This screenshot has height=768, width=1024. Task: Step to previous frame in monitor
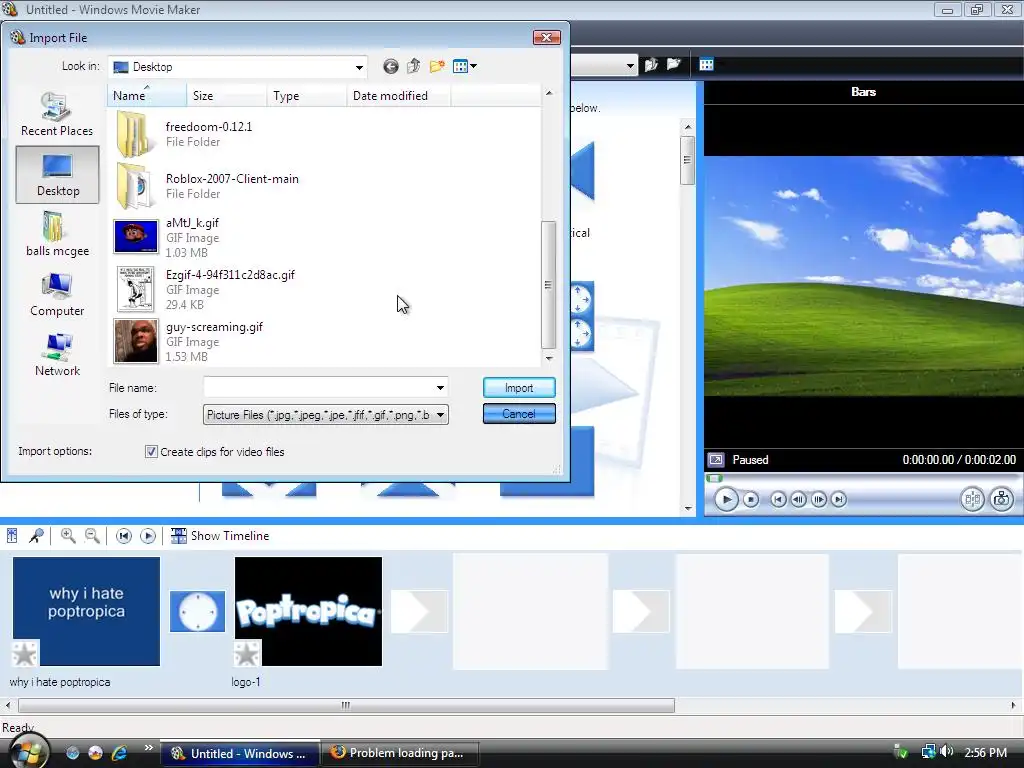(x=798, y=500)
